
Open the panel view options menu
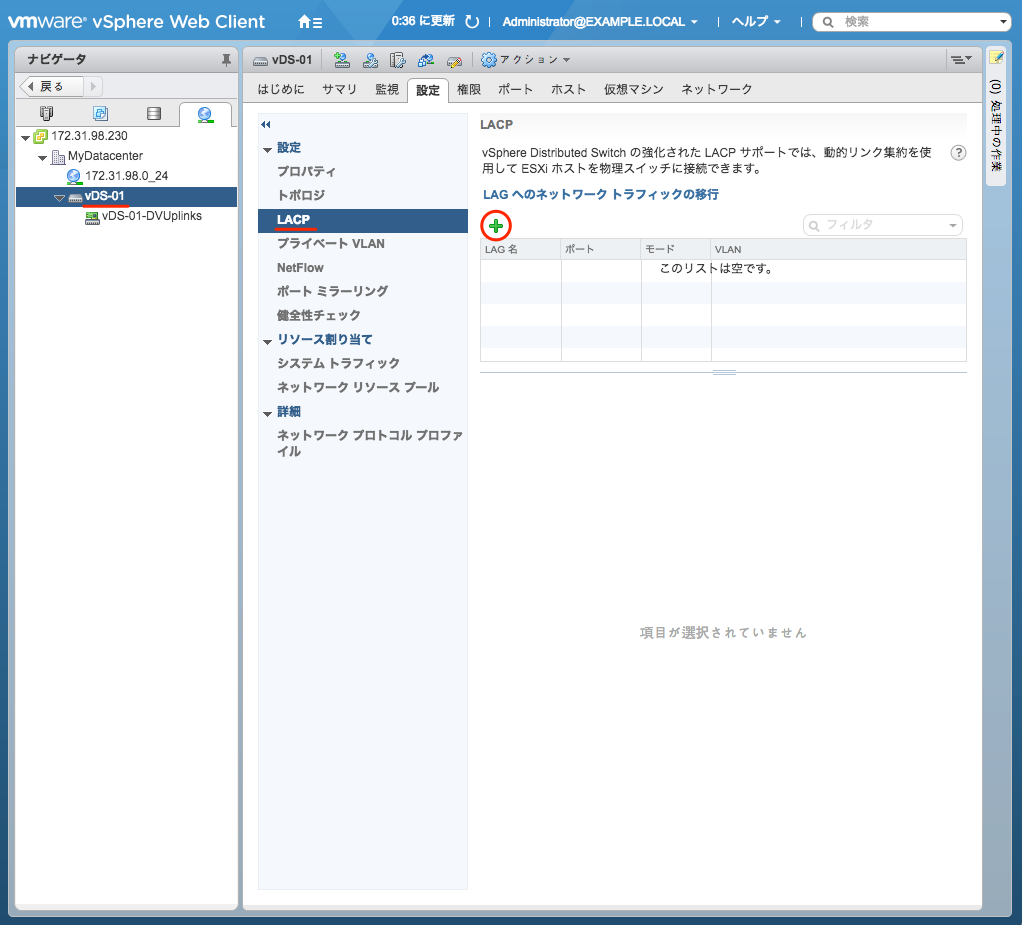(x=961, y=59)
